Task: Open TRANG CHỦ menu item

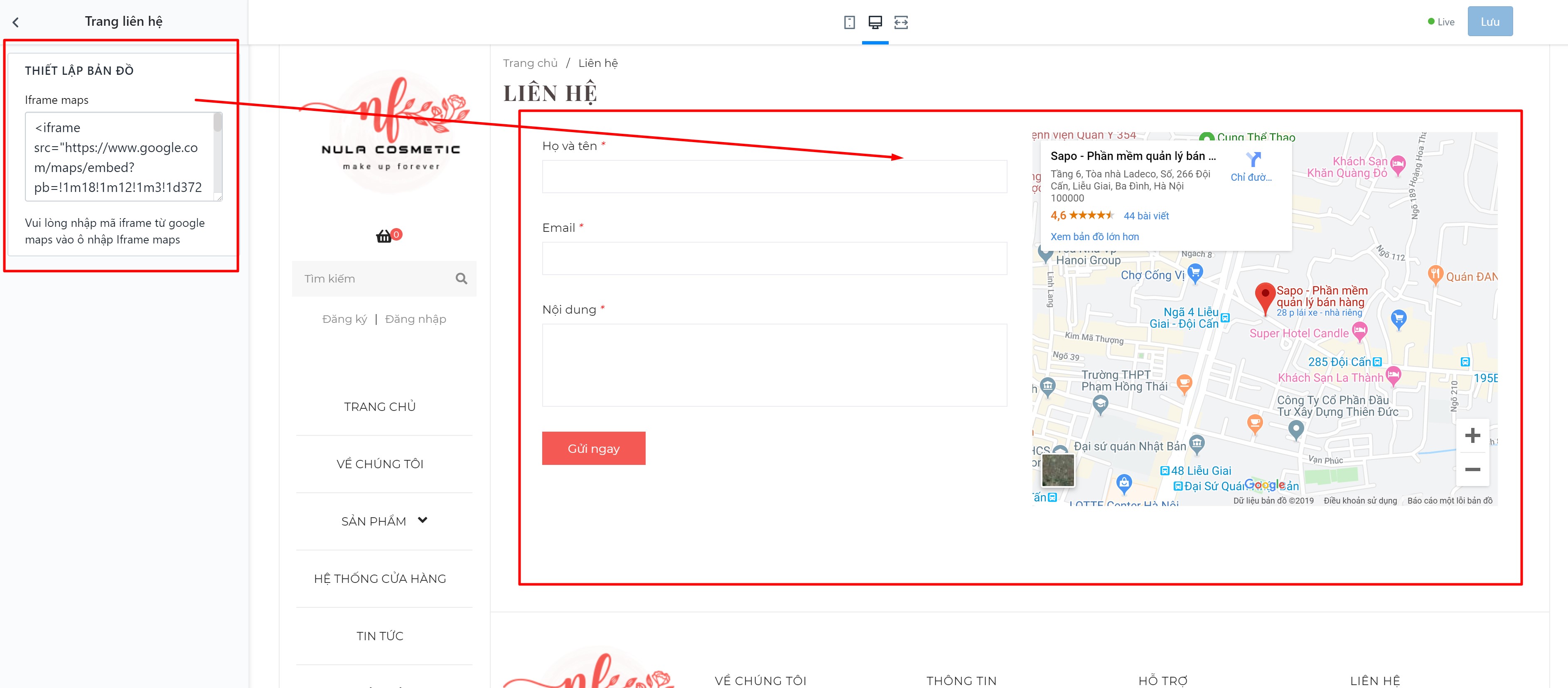Action: click(x=380, y=407)
